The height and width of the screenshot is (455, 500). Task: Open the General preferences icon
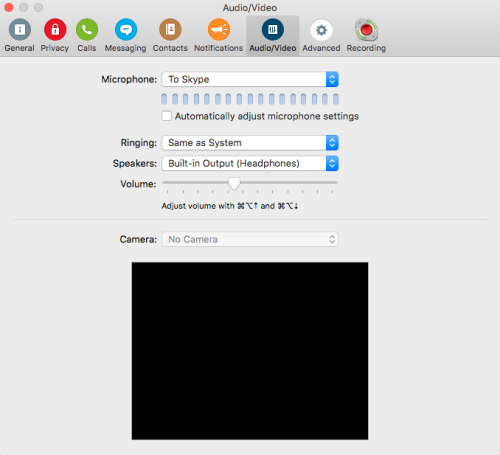point(20,30)
